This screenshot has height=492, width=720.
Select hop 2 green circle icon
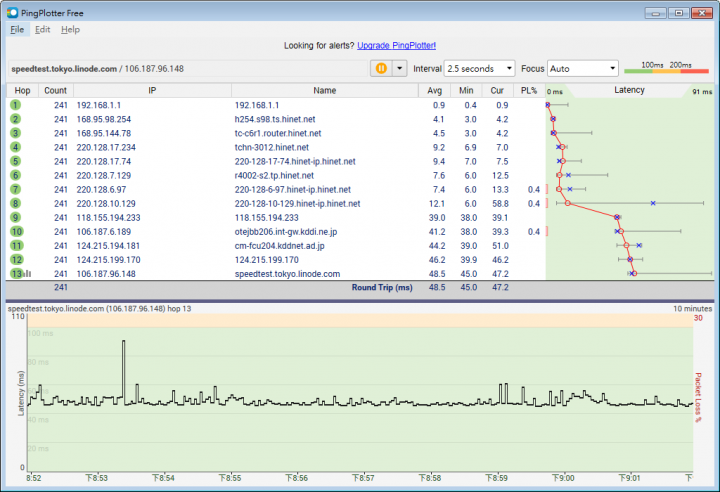click(x=15, y=119)
